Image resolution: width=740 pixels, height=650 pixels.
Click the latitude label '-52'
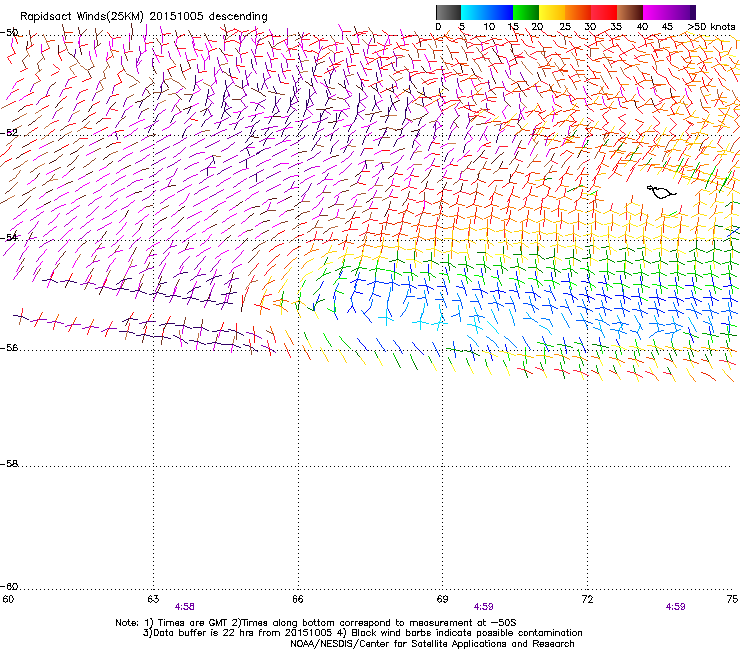click(9, 133)
